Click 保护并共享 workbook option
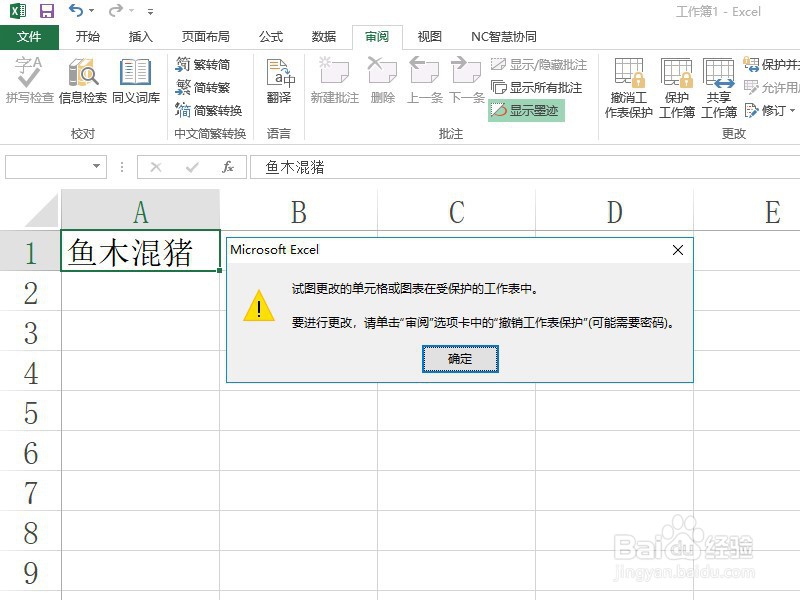The width and height of the screenshot is (800, 600). (x=771, y=65)
